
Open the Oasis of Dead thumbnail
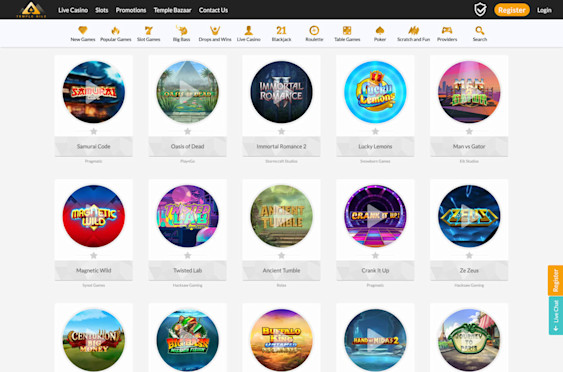point(187,92)
